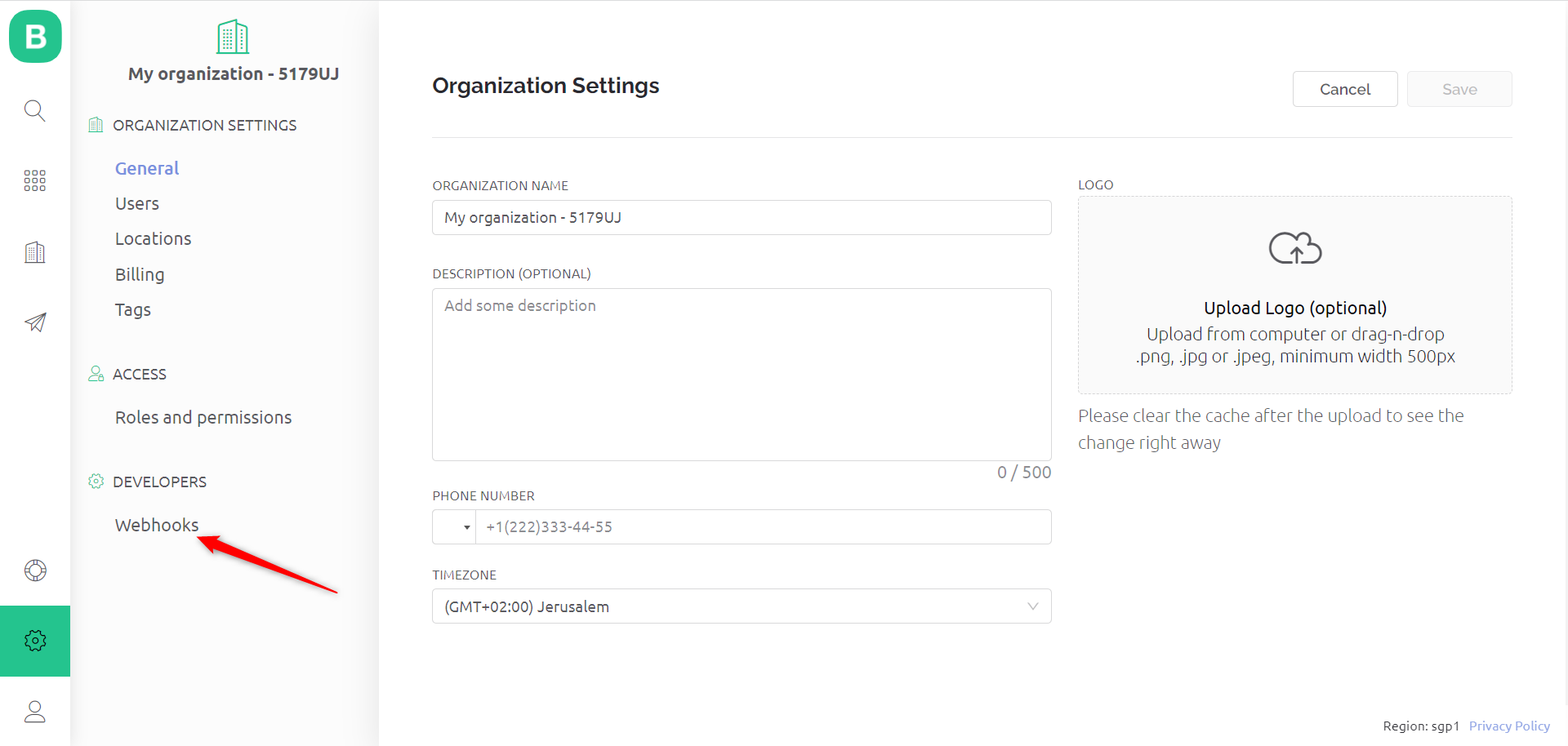Screen dimensions: 1568x746
Task: Expand the phone country code dropdown
Action: (x=454, y=527)
